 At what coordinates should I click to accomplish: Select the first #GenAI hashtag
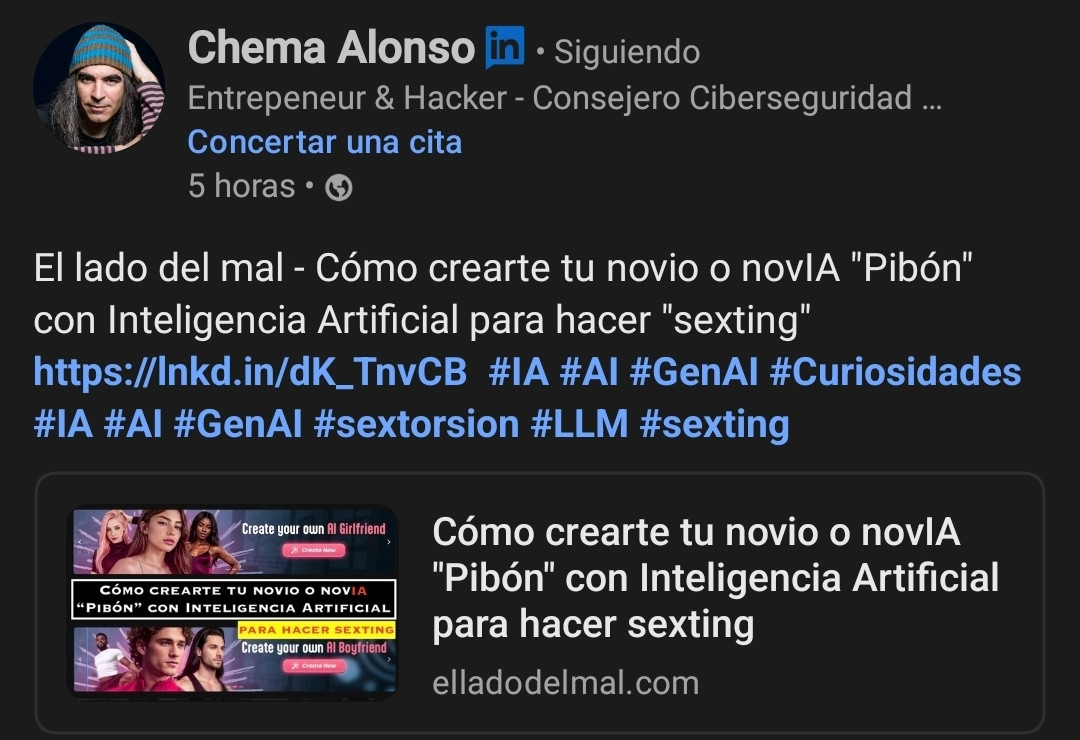click(694, 373)
